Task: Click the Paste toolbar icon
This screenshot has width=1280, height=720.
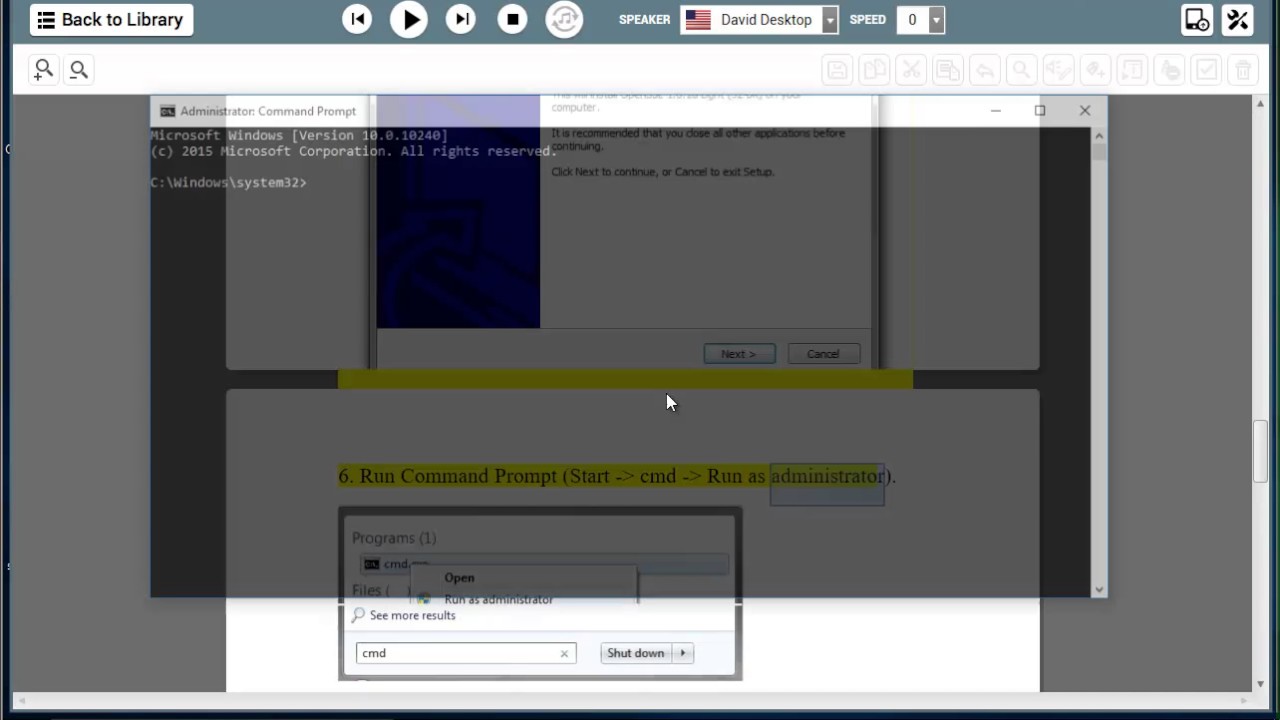Action: click(948, 70)
